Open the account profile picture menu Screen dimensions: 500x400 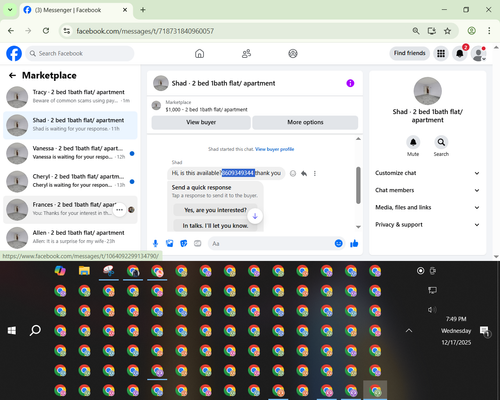coord(479,53)
